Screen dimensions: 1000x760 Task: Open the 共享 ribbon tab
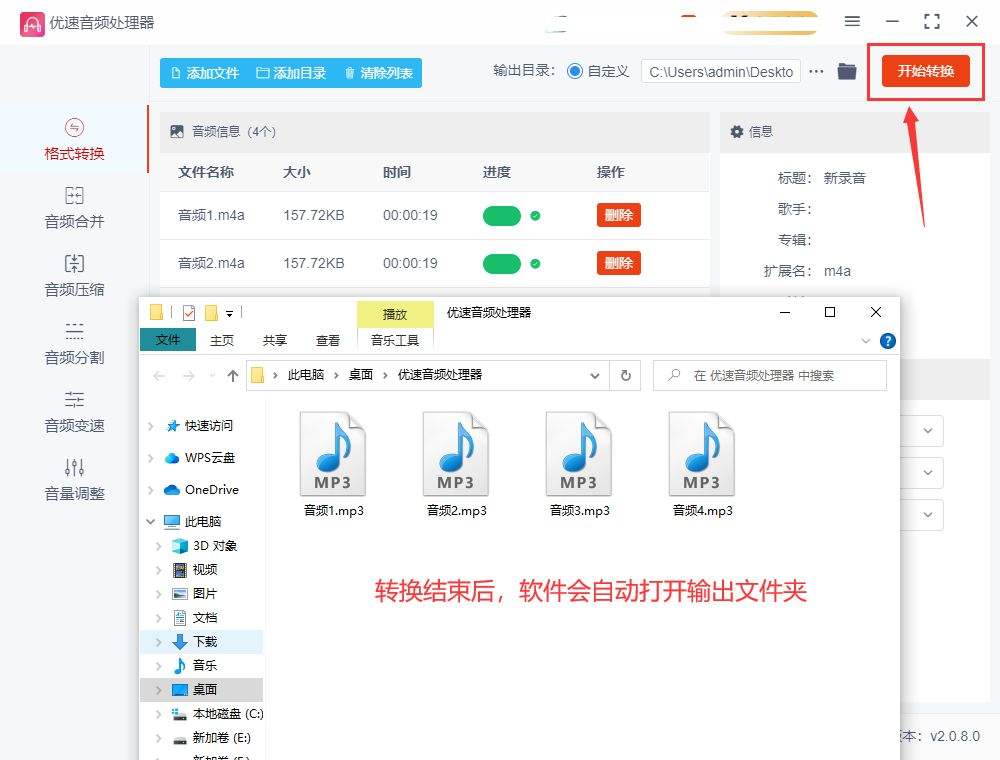(x=275, y=340)
